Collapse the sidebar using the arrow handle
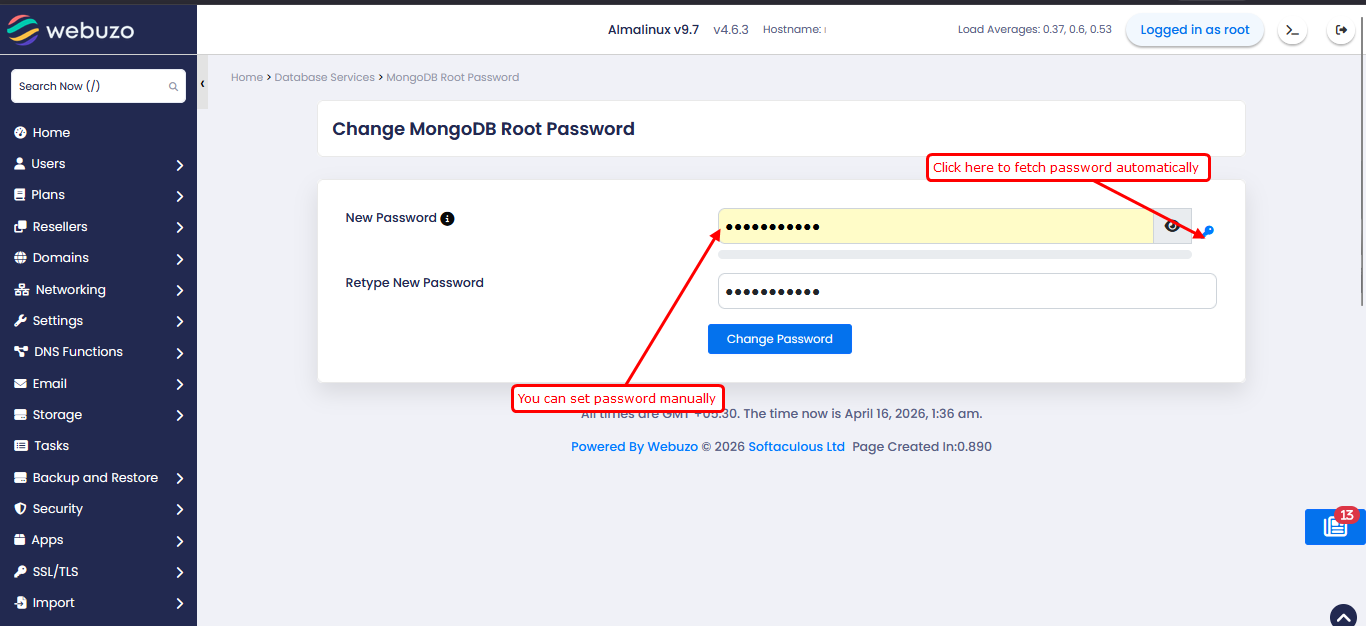The height and width of the screenshot is (626, 1366). (x=202, y=84)
